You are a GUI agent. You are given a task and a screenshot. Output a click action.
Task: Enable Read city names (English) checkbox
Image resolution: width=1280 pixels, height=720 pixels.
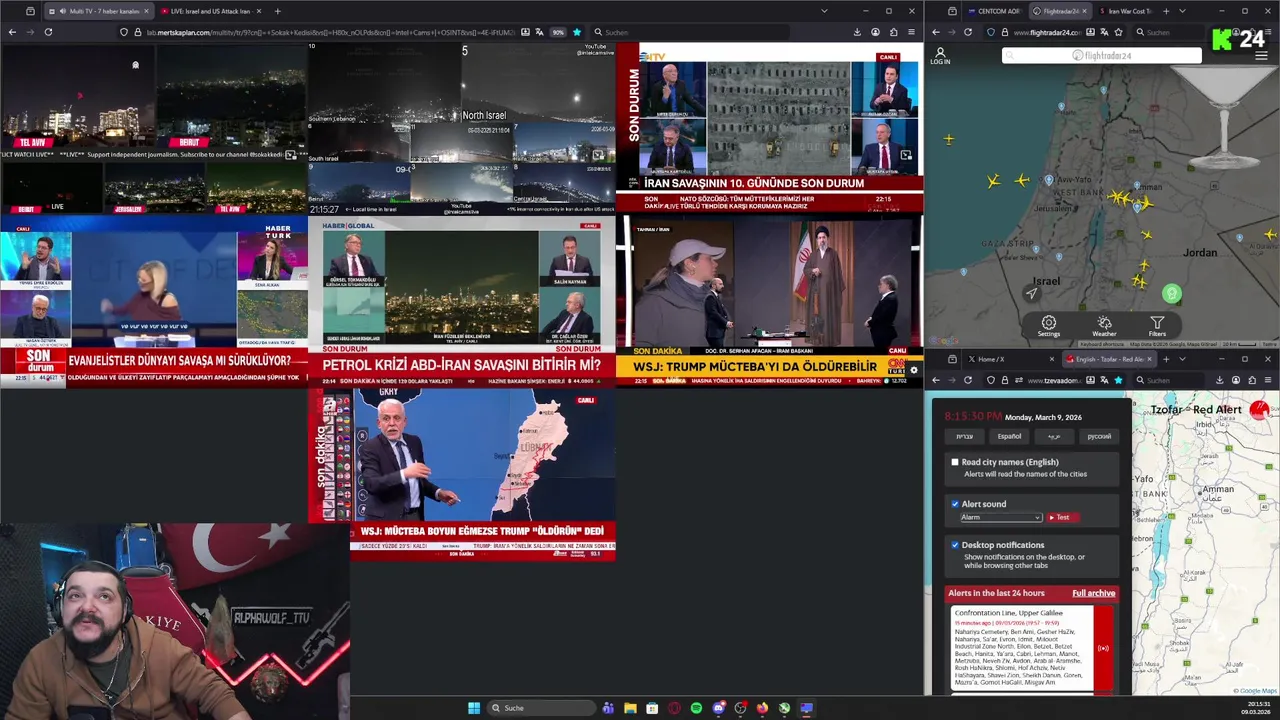click(x=955, y=462)
